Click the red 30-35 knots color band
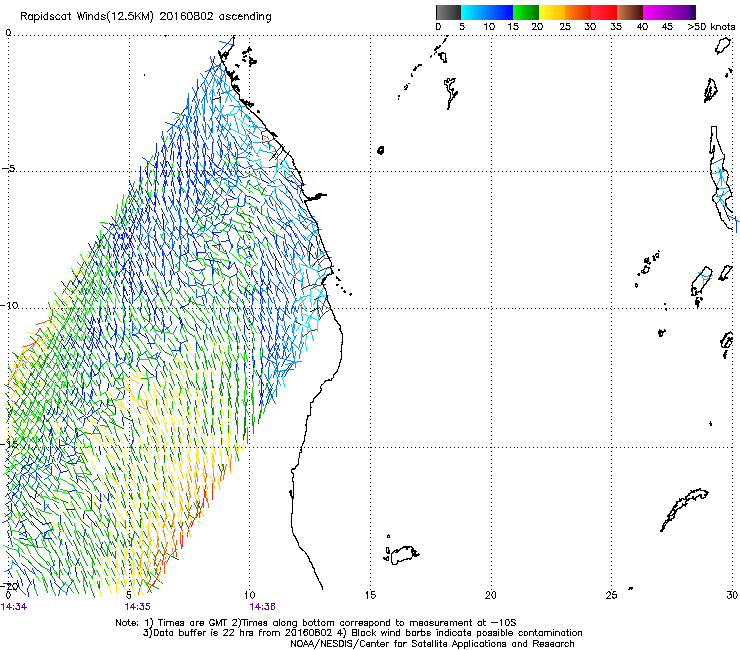740x650 pixels. (604, 12)
